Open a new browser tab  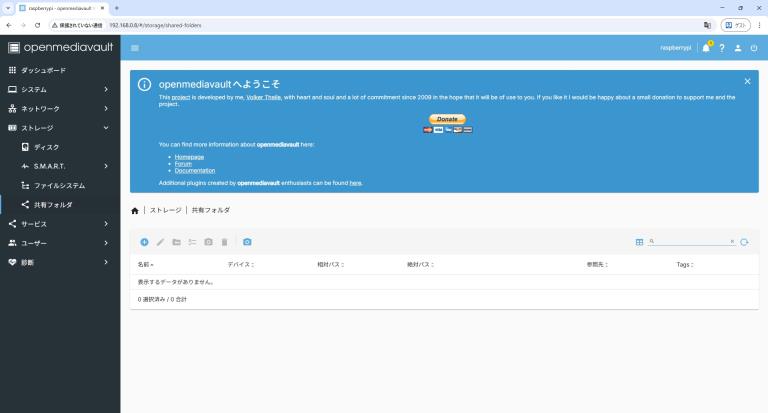[117, 8]
